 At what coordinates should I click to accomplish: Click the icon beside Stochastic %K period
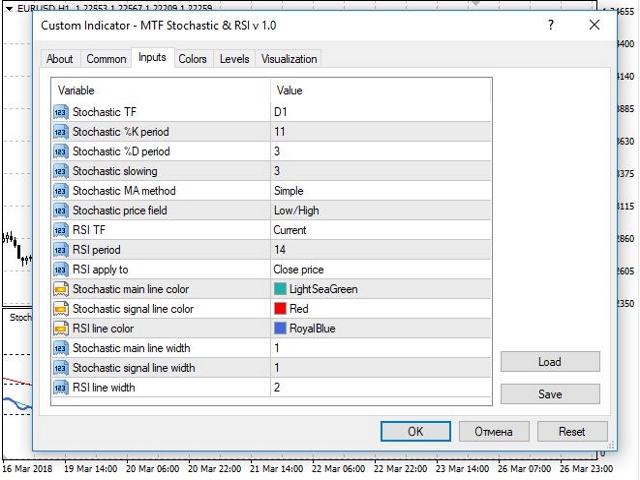(x=61, y=132)
